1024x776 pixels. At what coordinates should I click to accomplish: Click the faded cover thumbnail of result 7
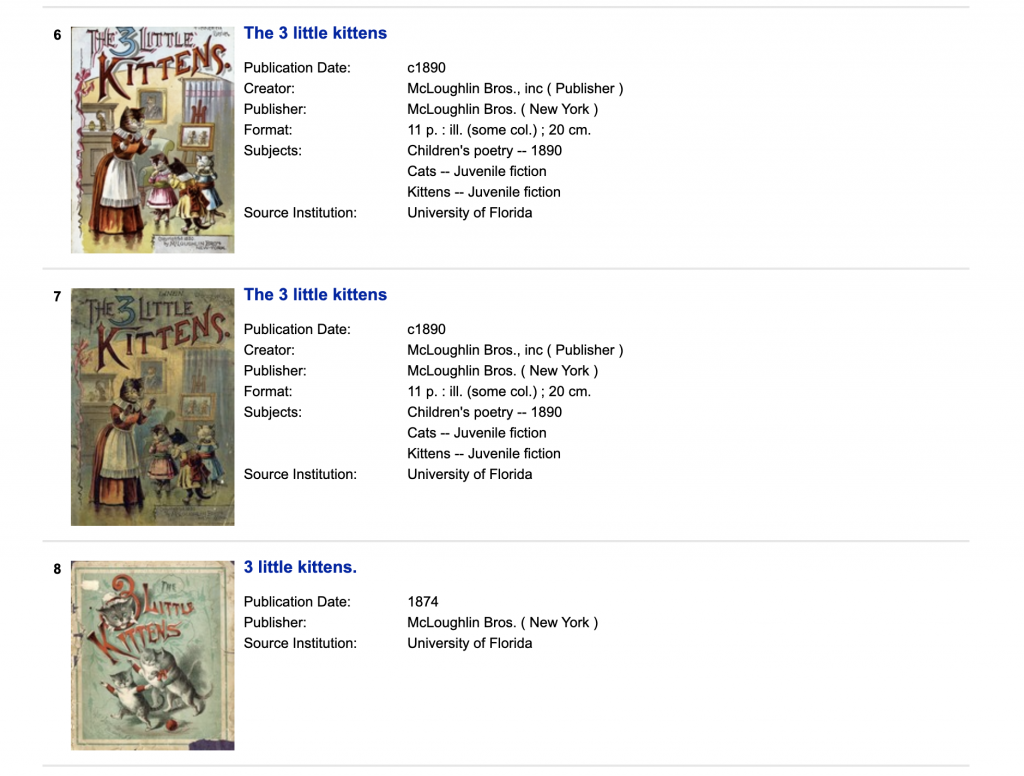[152, 406]
